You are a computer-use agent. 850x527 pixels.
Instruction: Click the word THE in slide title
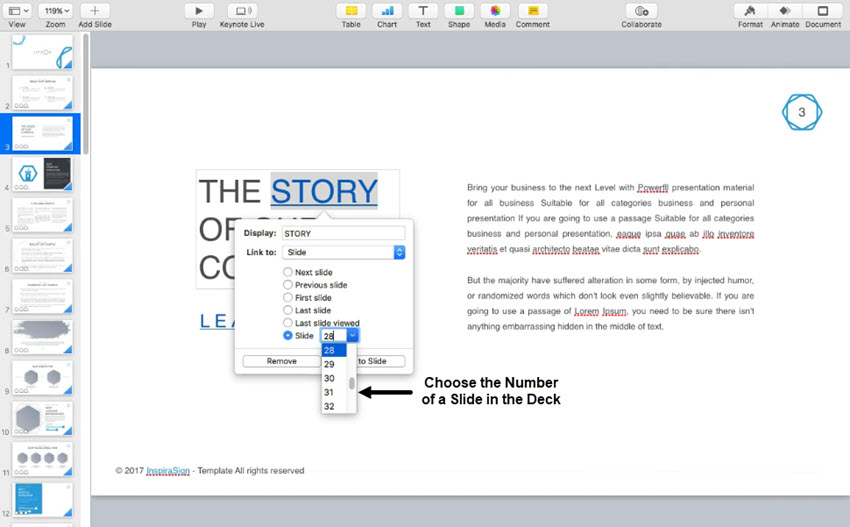(x=230, y=191)
